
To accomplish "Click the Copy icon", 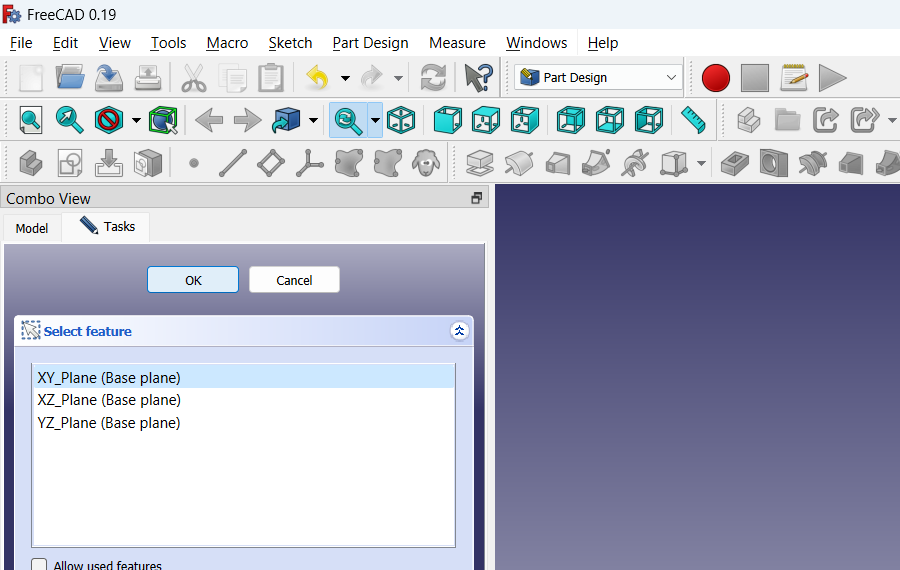I will pos(232,77).
